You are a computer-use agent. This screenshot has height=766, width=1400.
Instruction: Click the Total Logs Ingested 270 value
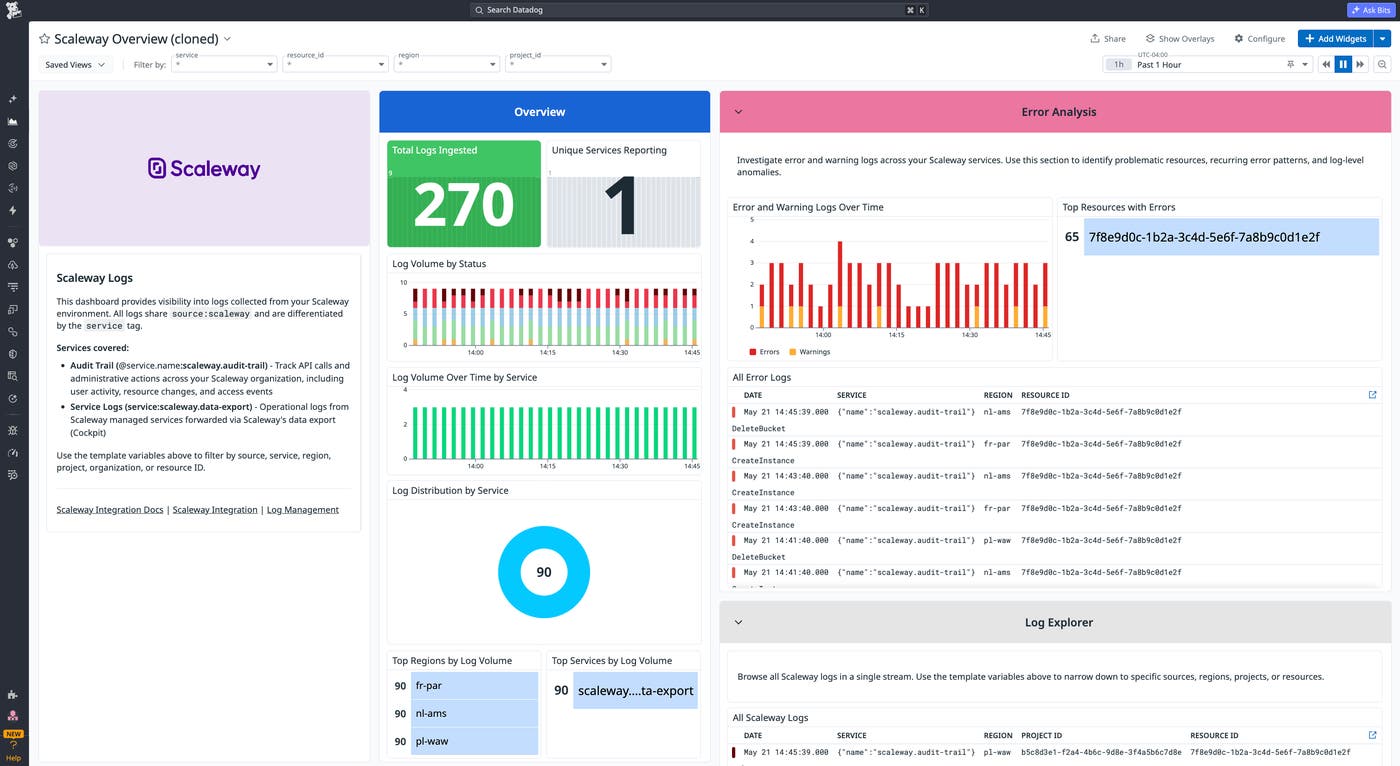(x=464, y=204)
